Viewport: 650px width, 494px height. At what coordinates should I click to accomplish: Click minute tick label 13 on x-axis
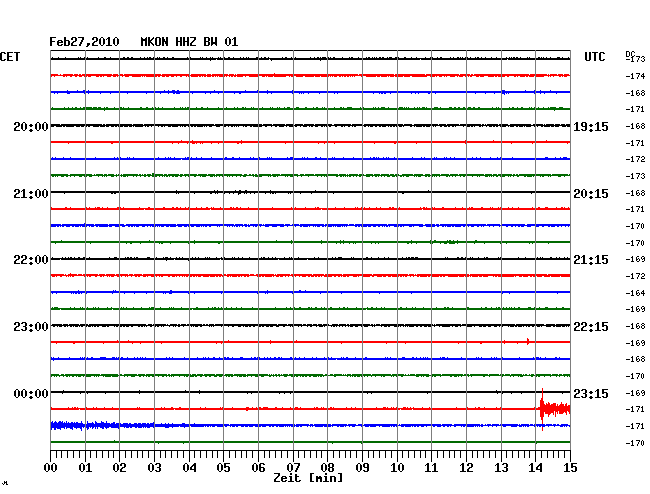[501, 468]
